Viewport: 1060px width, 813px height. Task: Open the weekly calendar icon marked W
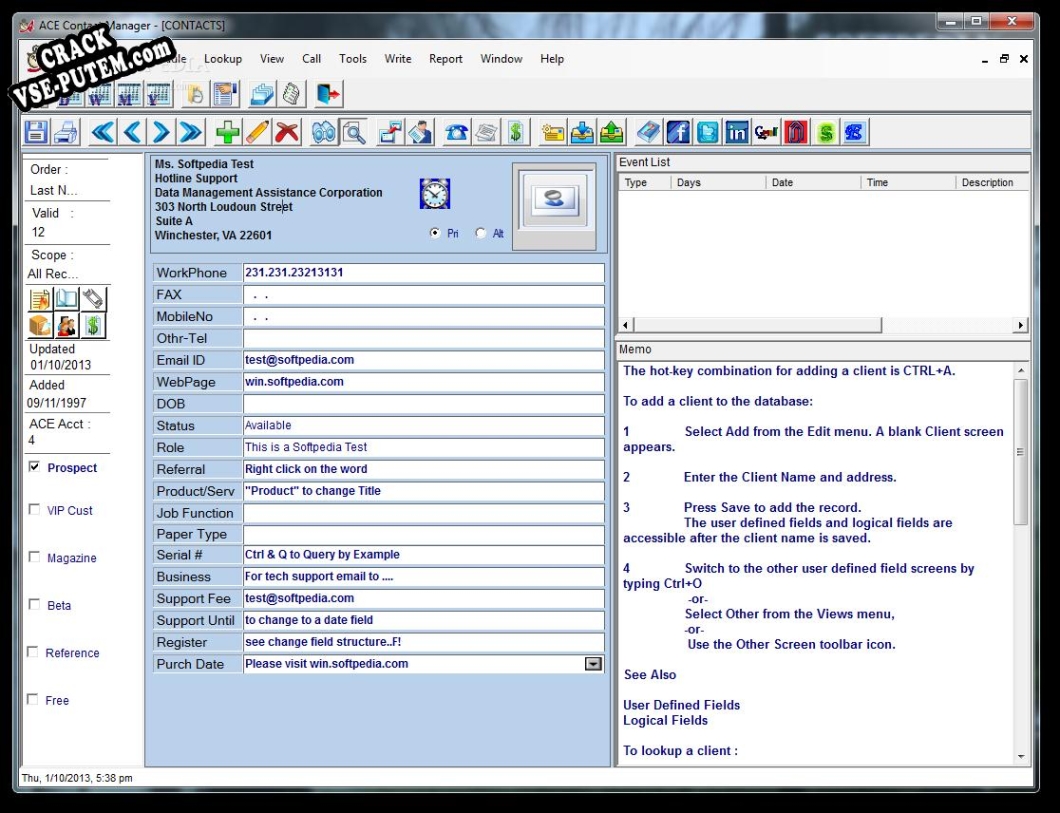point(99,94)
